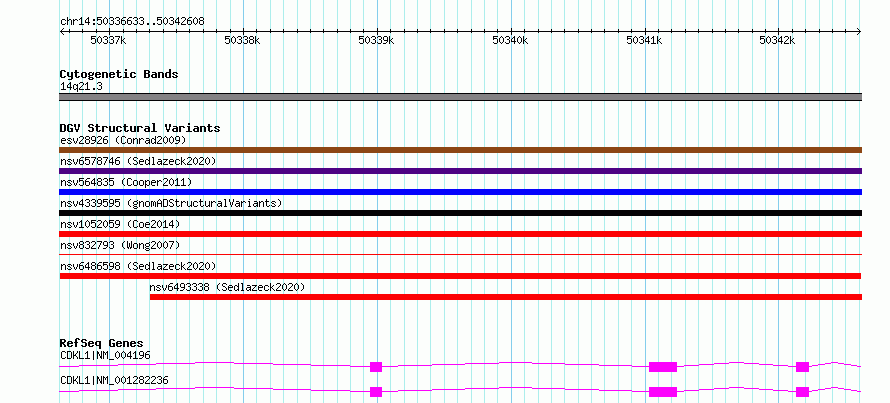Open nsv4339595 (gnomADStructuralVariants) label
This screenshot has height=403, width=890.
171,203
